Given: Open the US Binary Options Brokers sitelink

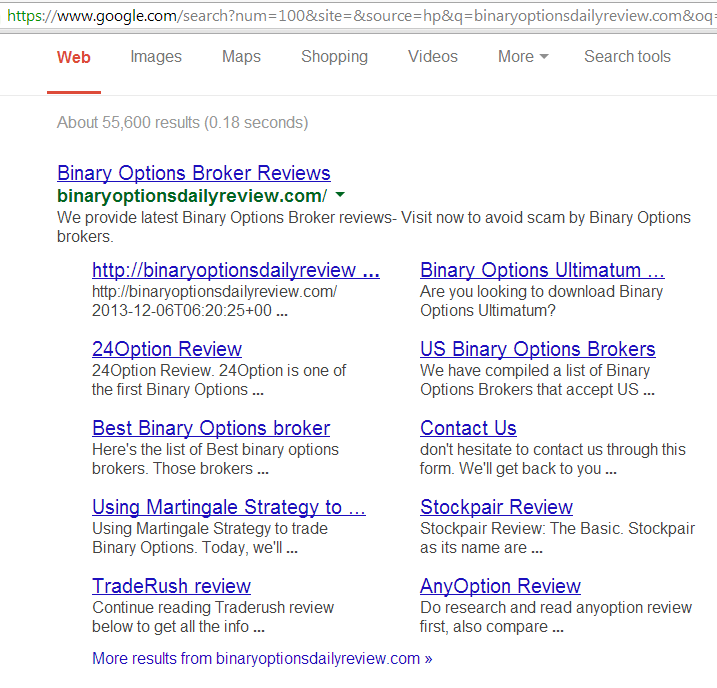Looking at the screenshot, I should tap(537, 349).
